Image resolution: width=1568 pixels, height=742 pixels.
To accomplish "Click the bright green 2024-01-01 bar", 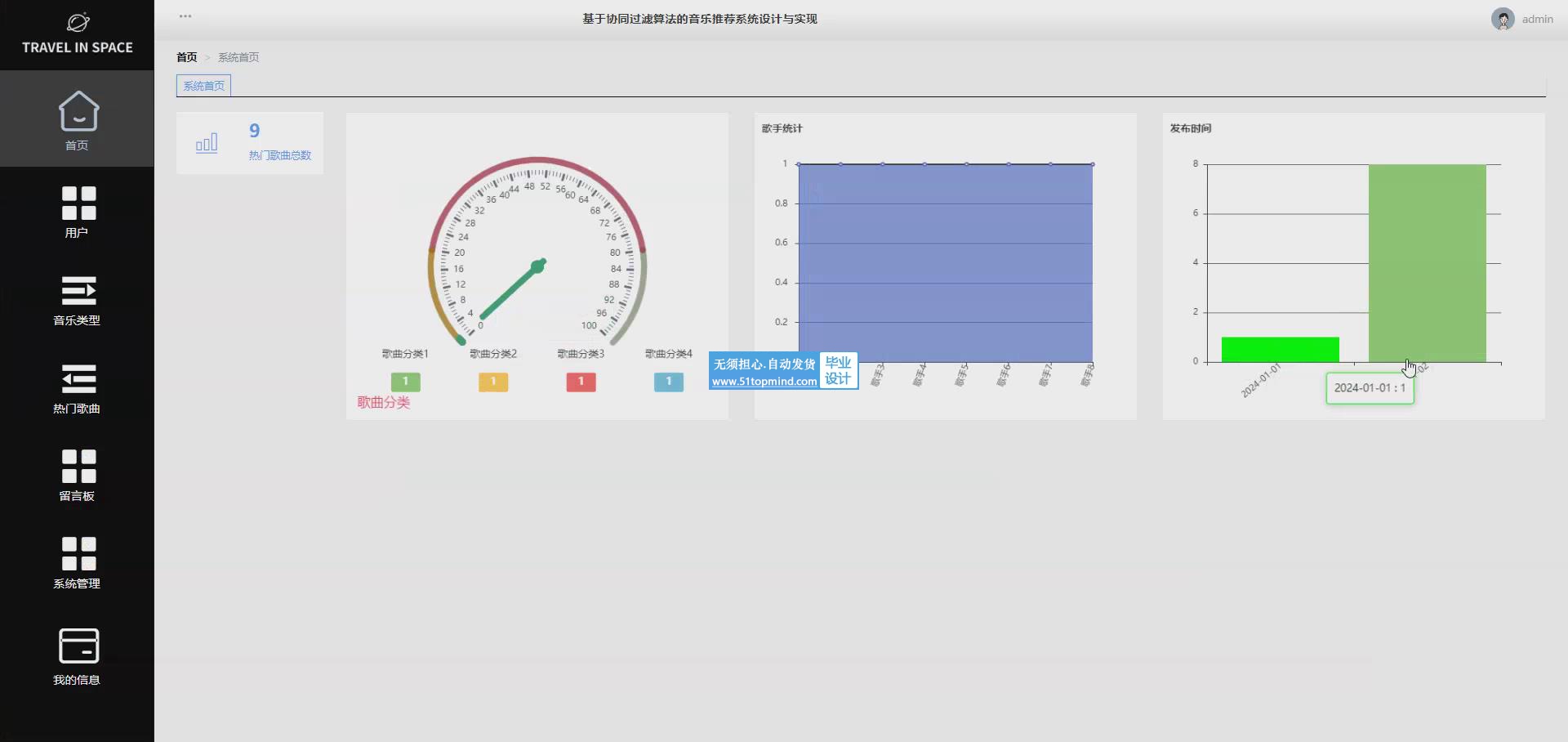I will [1280, 350].
